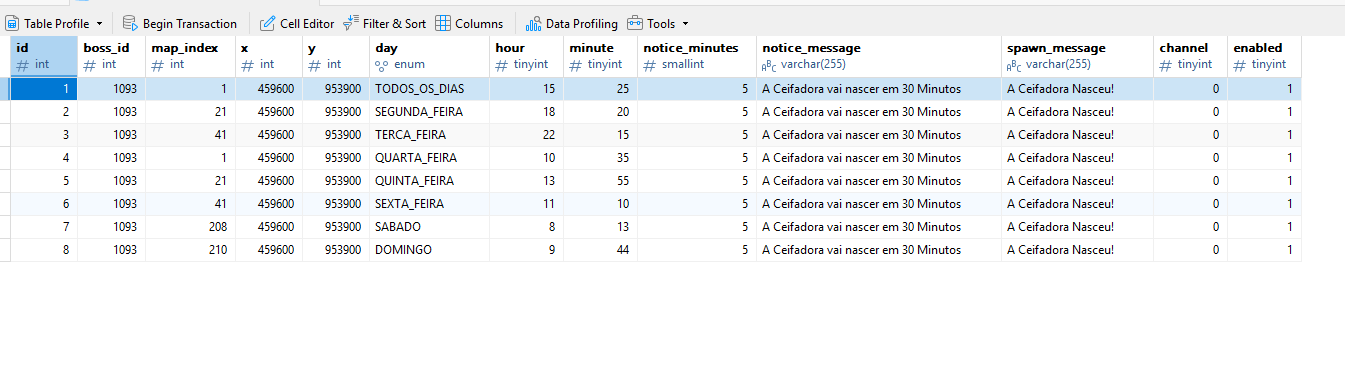This screenshot has height=366, width=1345.
Task: Click y value 953900 in DOMINGO row
Action: tap(336, 249)
